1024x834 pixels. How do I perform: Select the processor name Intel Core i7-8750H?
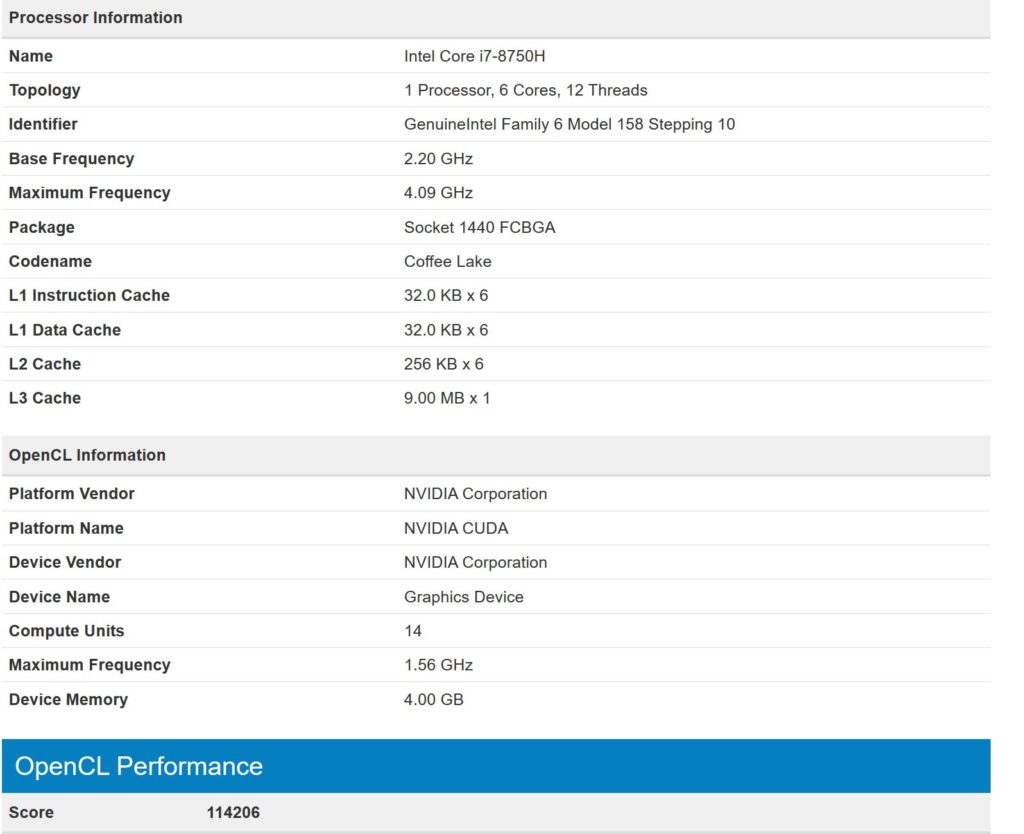click(x=474, y=56)
